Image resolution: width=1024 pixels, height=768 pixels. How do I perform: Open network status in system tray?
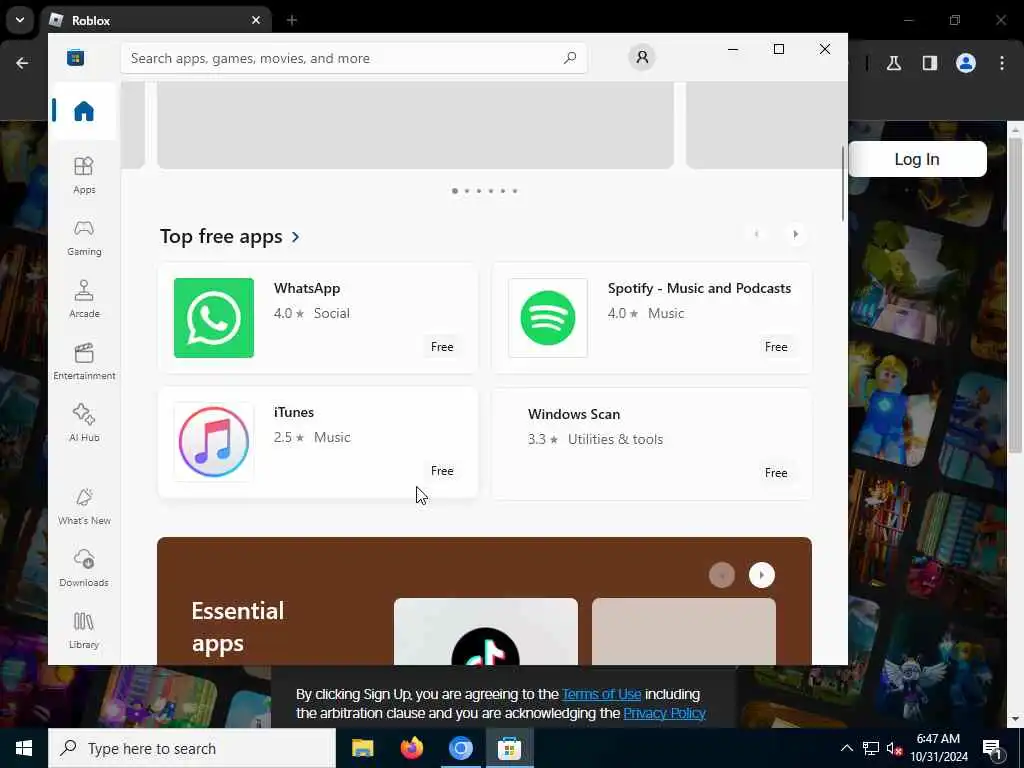point(871,748)
